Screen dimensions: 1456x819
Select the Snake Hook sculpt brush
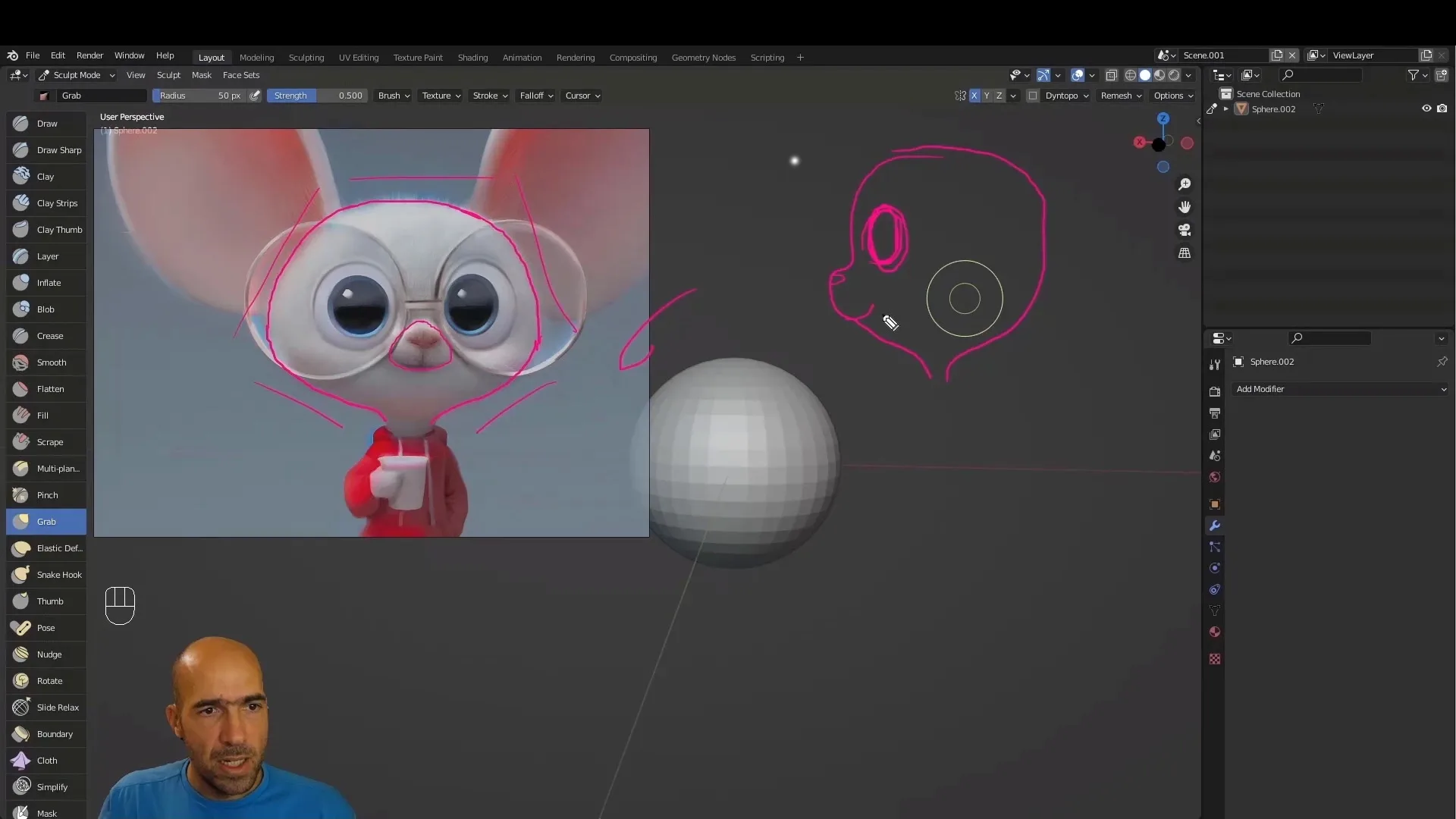45,575
